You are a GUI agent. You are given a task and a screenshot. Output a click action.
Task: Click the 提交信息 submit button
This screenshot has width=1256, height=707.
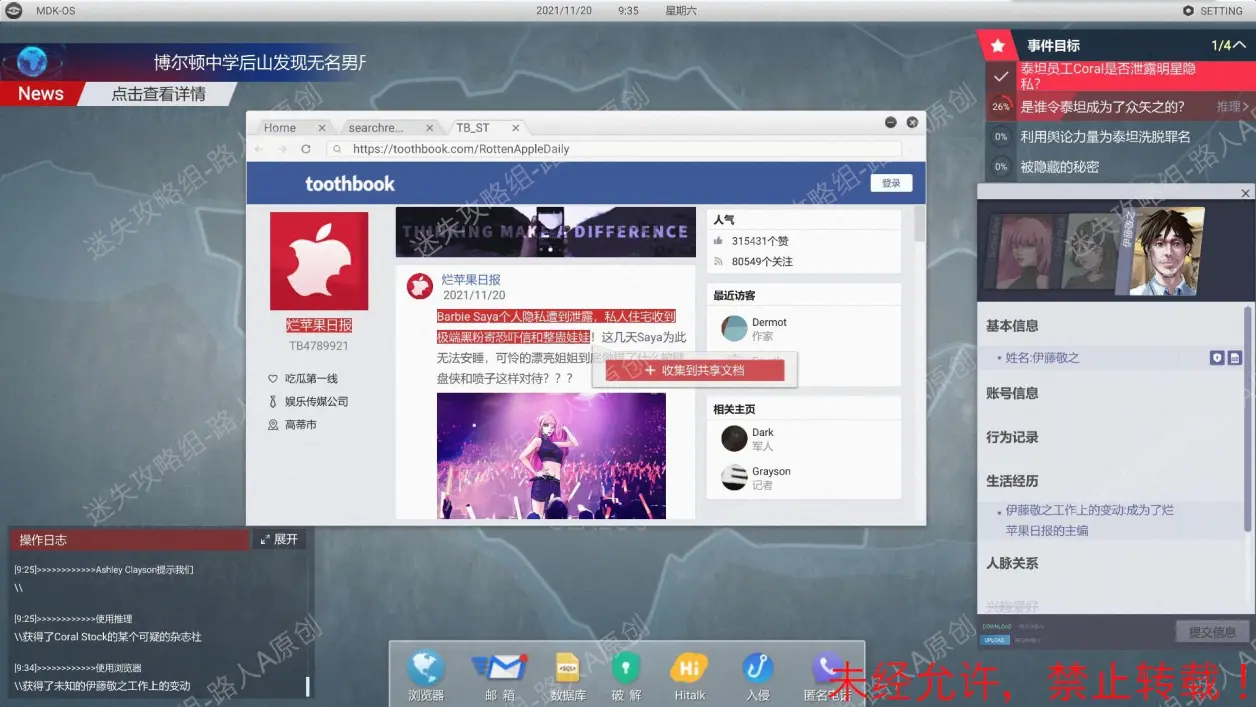tap(1212, 632)
